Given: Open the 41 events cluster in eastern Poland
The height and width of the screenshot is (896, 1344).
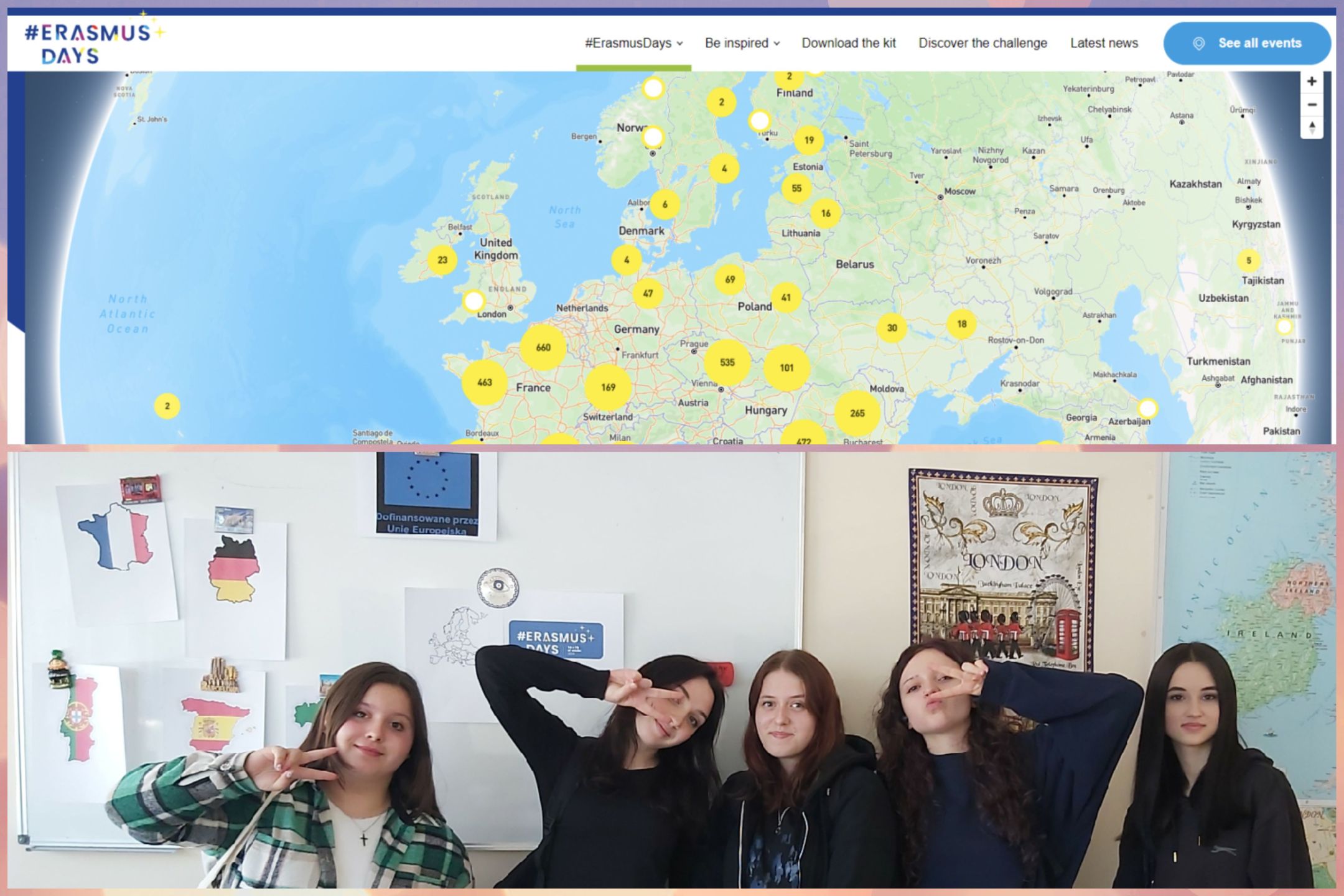Looking at the screenshot, I should [x=786, y=297].
